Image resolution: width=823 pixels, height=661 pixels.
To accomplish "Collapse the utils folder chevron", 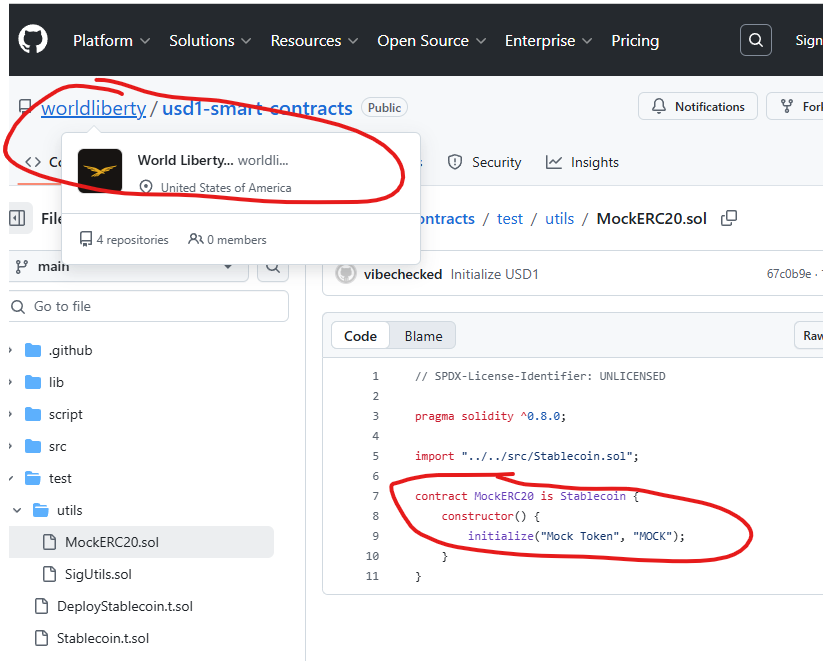I will (17, 510).
